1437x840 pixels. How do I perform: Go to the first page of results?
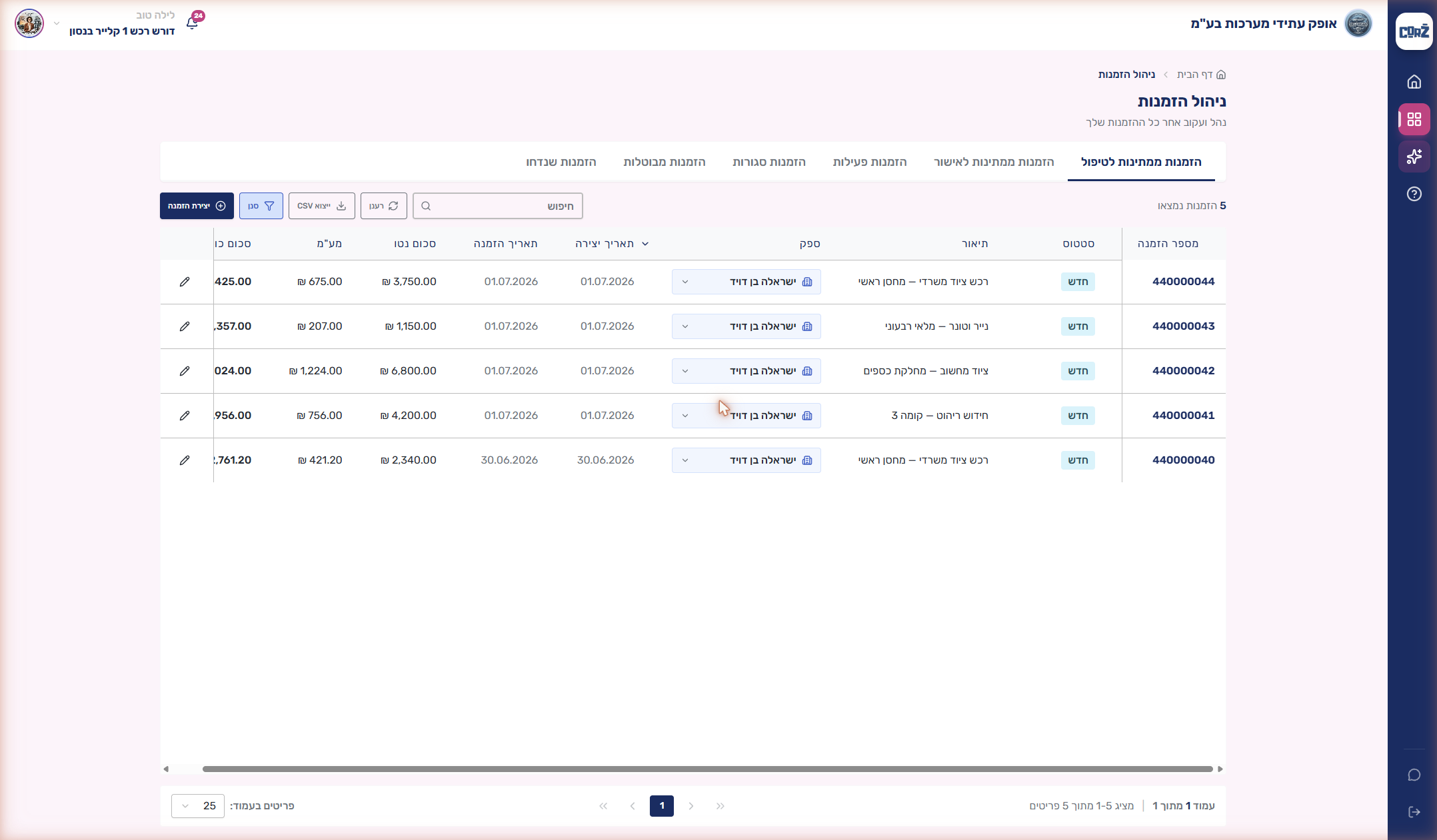pos(720,806)
